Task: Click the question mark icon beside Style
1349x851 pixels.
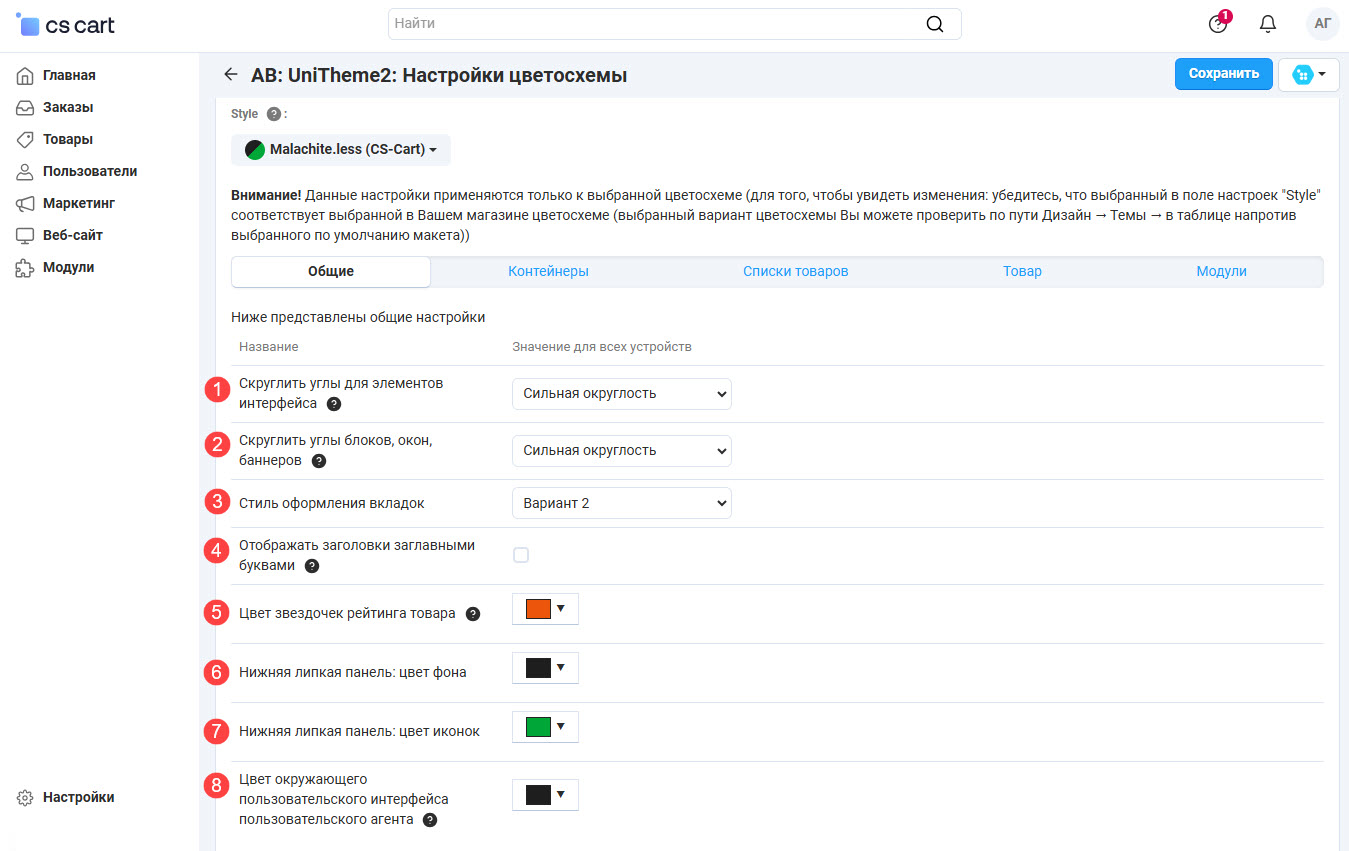Action: 274,114
